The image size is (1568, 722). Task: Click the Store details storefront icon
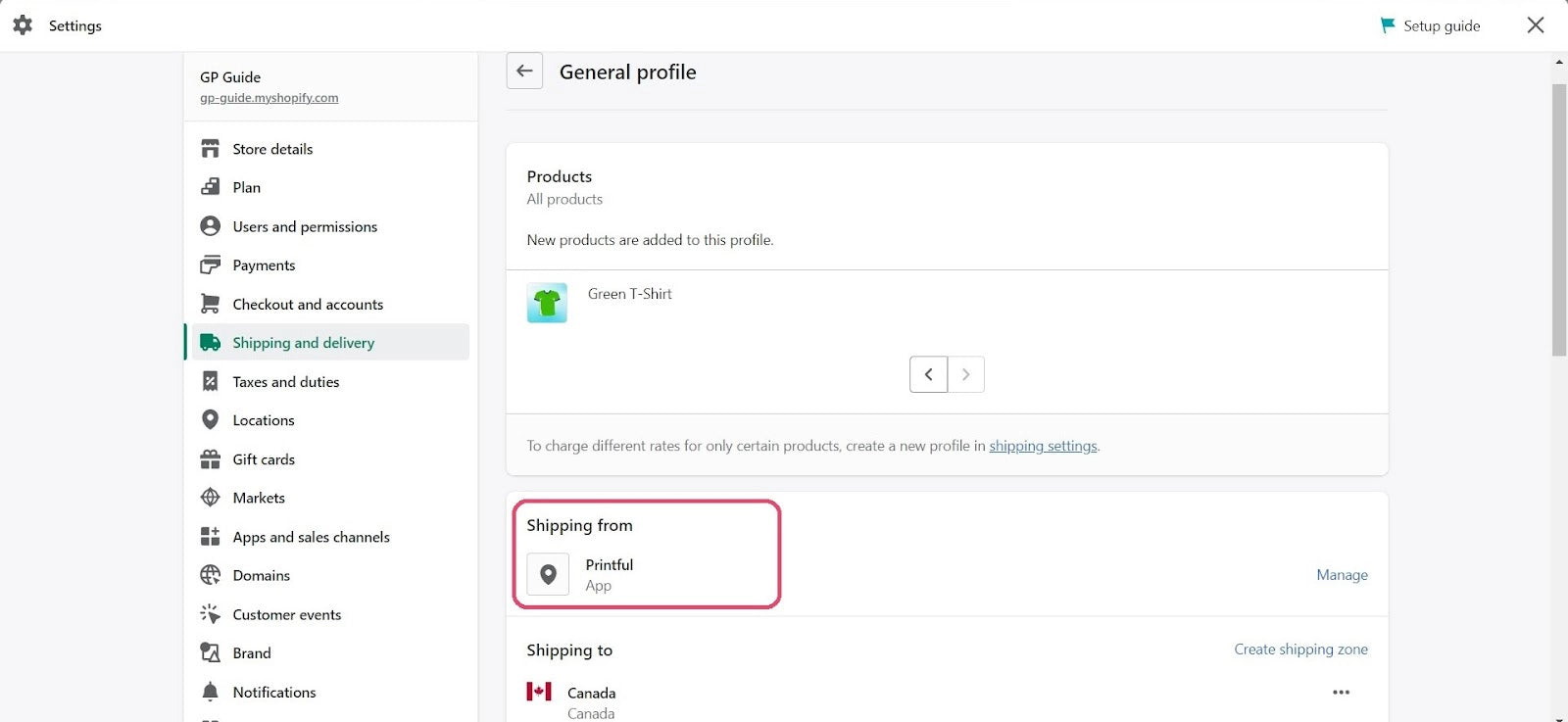click(x=210, y=149)
